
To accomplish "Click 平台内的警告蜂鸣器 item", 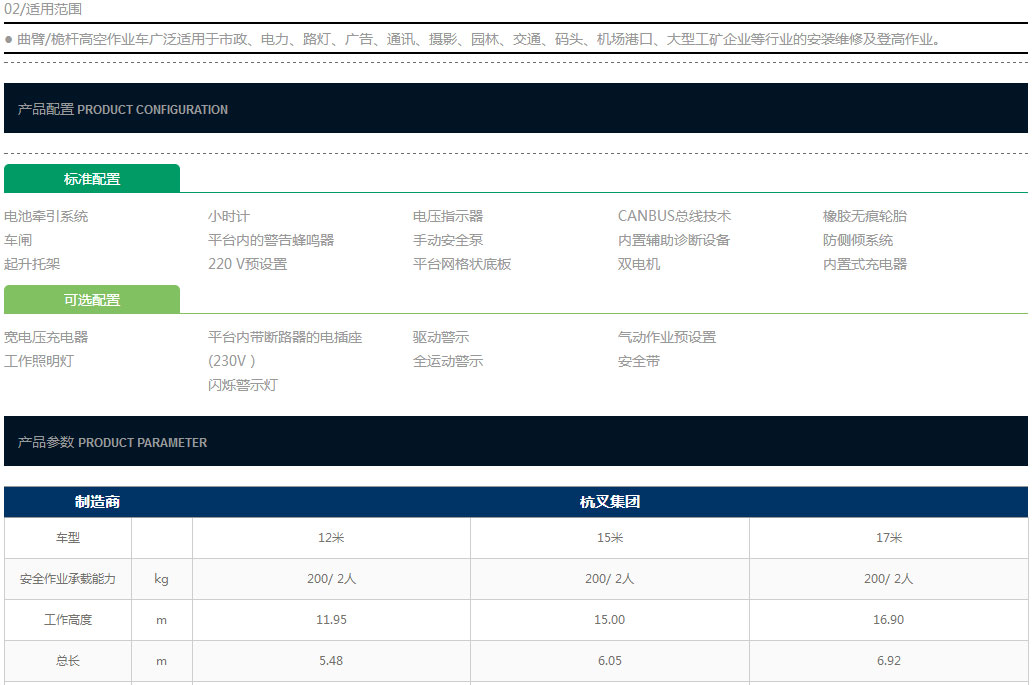I will (x=271, y=240).
